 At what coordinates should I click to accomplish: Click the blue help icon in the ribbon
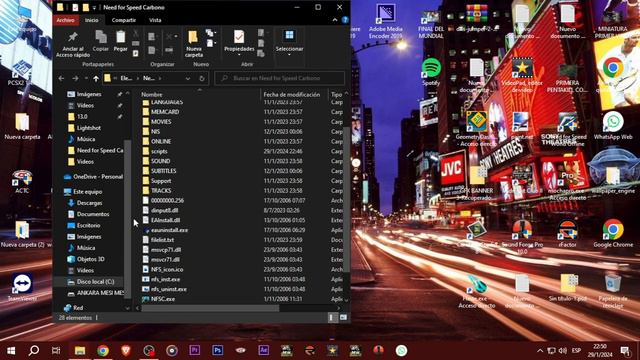[345, 20]
